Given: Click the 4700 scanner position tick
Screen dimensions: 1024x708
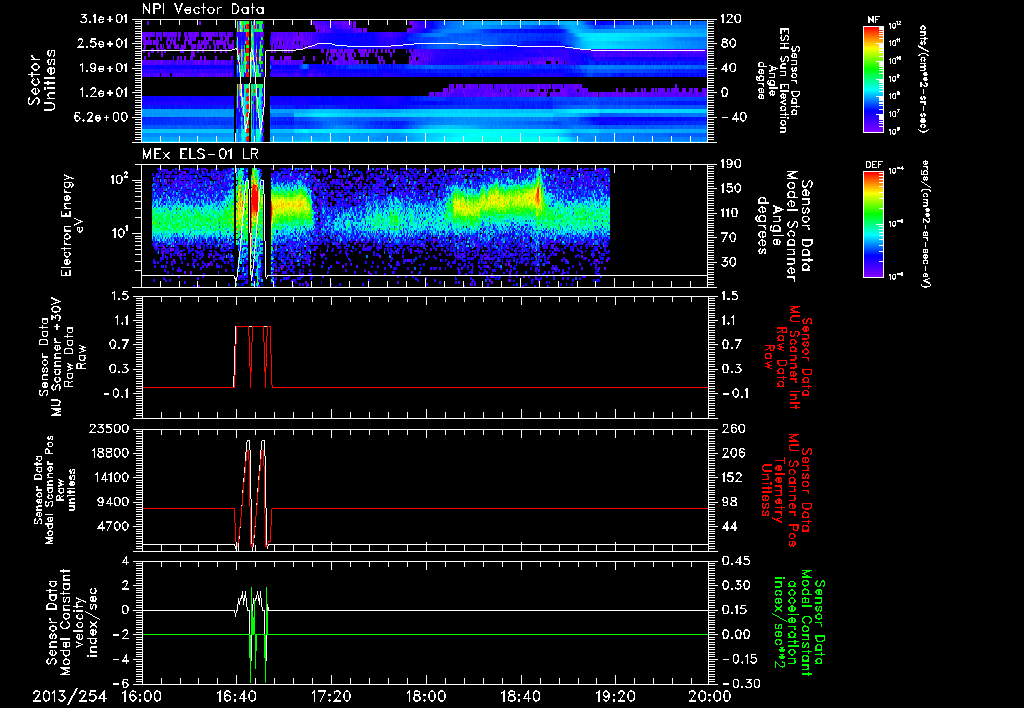Looking at the screenshot, I should [114, 526].
